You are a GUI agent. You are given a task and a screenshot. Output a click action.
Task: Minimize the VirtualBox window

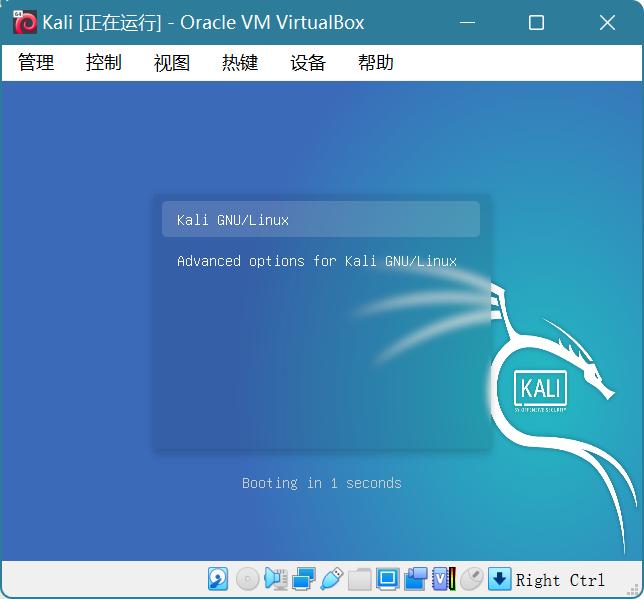(467, 23)
